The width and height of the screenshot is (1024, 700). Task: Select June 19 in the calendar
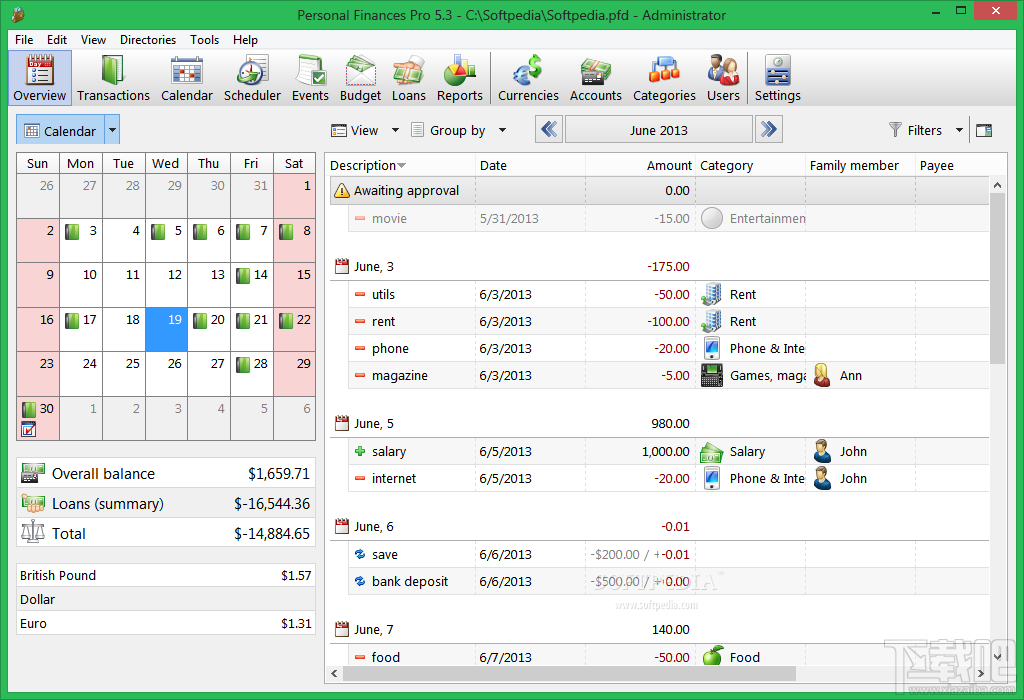(167, 330)
